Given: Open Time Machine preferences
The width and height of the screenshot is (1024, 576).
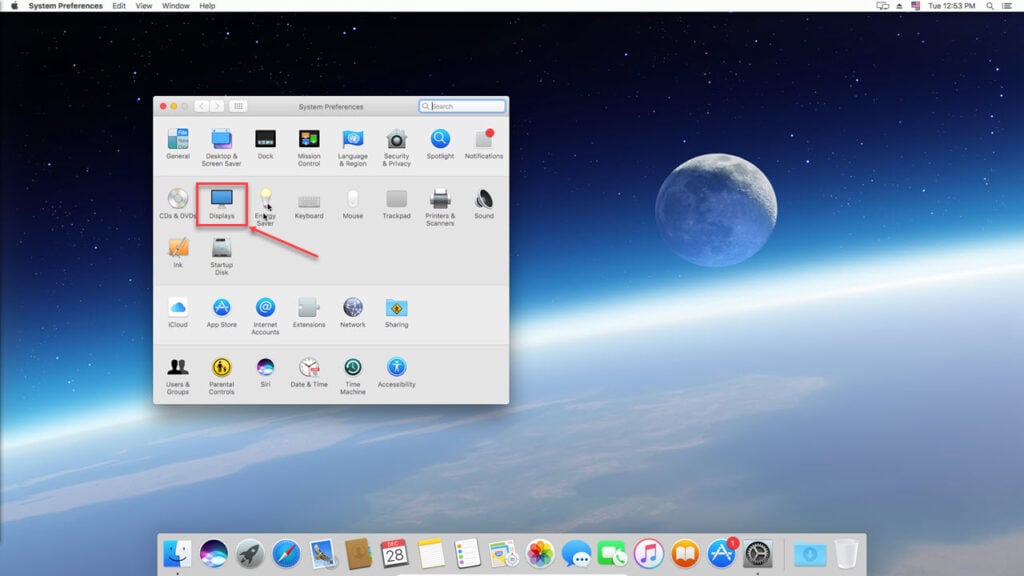Looking at the screenshot, I should 353,376.
